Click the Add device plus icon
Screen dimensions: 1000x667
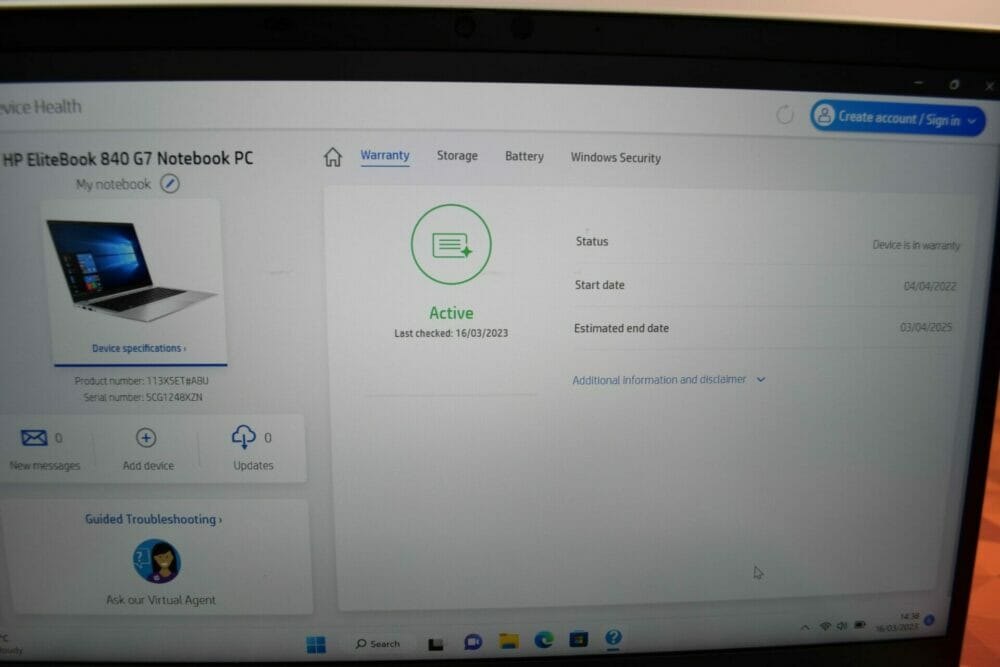point(146,437)
